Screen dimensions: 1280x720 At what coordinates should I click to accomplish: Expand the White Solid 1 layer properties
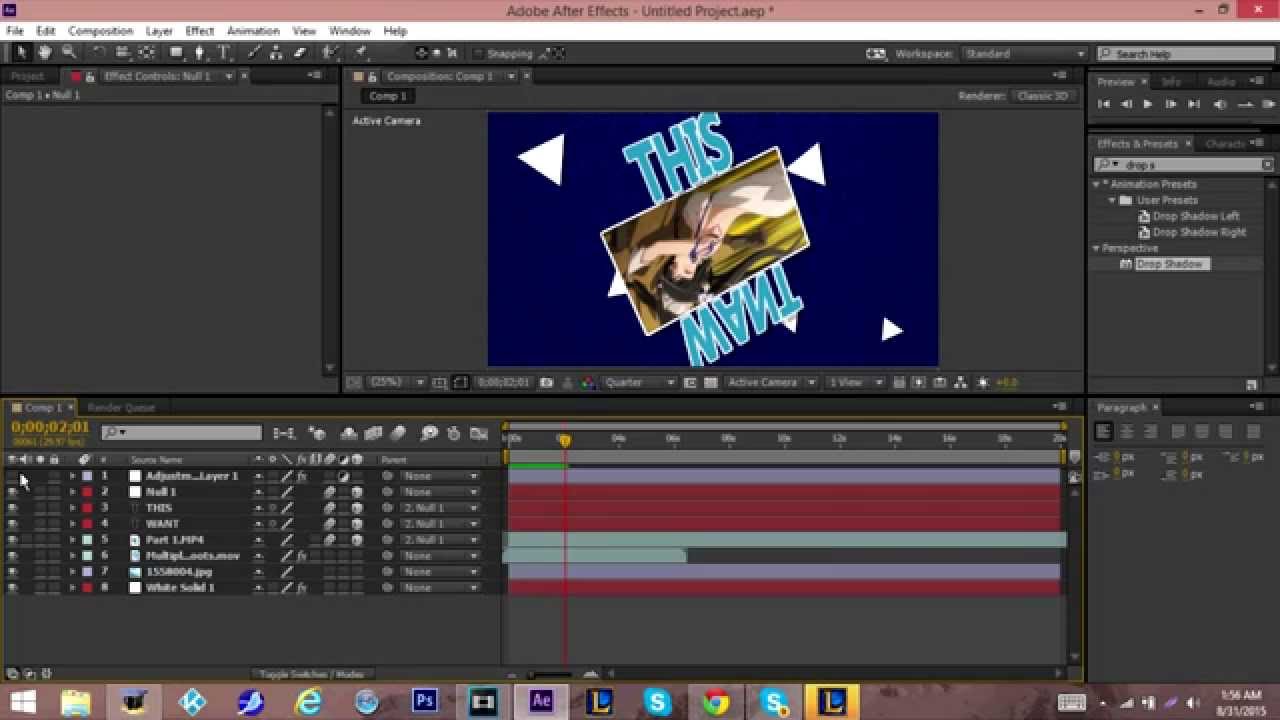click(72, 588)
